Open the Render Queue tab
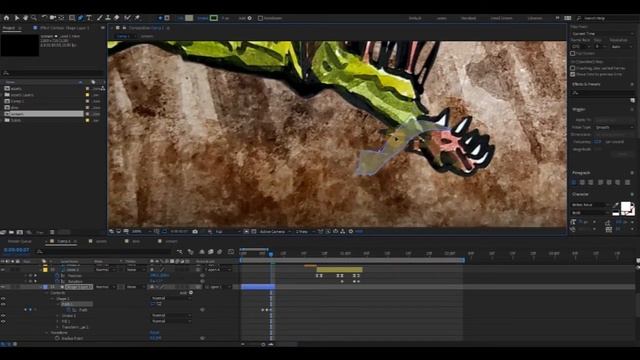The height and width of the screenshot is (360, 640). (19, 241)
